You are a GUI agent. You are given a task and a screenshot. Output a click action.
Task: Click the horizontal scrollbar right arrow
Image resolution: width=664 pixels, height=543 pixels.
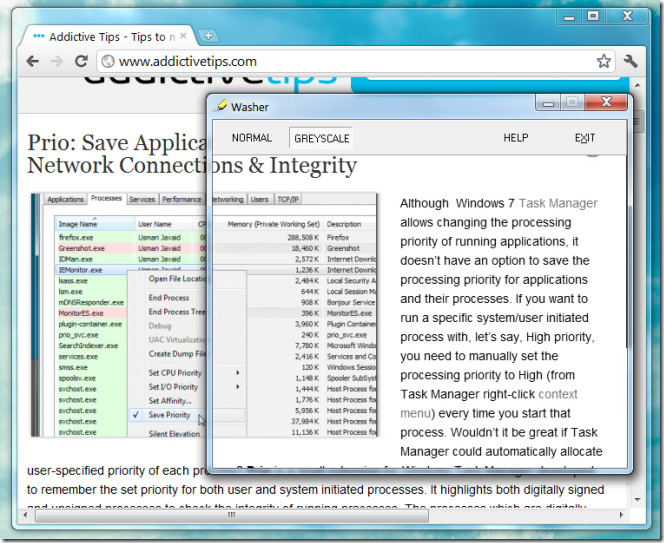coord(621,515)
